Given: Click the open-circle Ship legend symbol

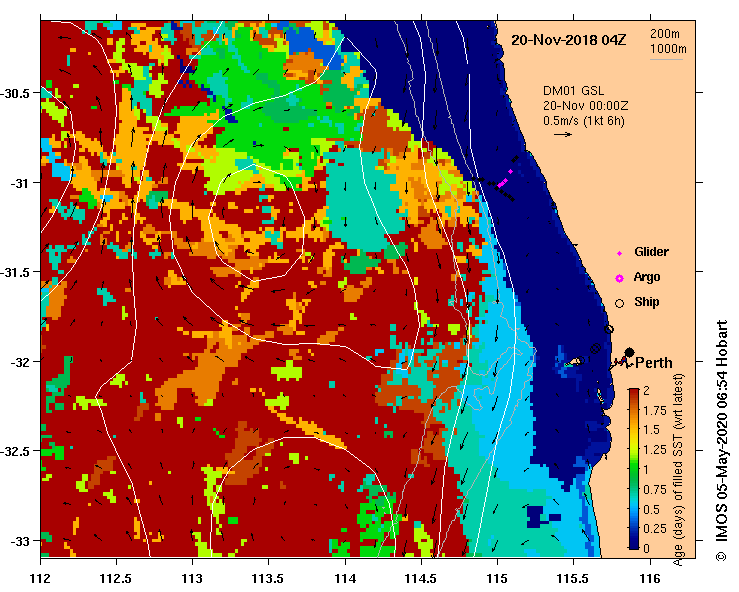Looking at the screenshot, I should (x=619, y=304).
